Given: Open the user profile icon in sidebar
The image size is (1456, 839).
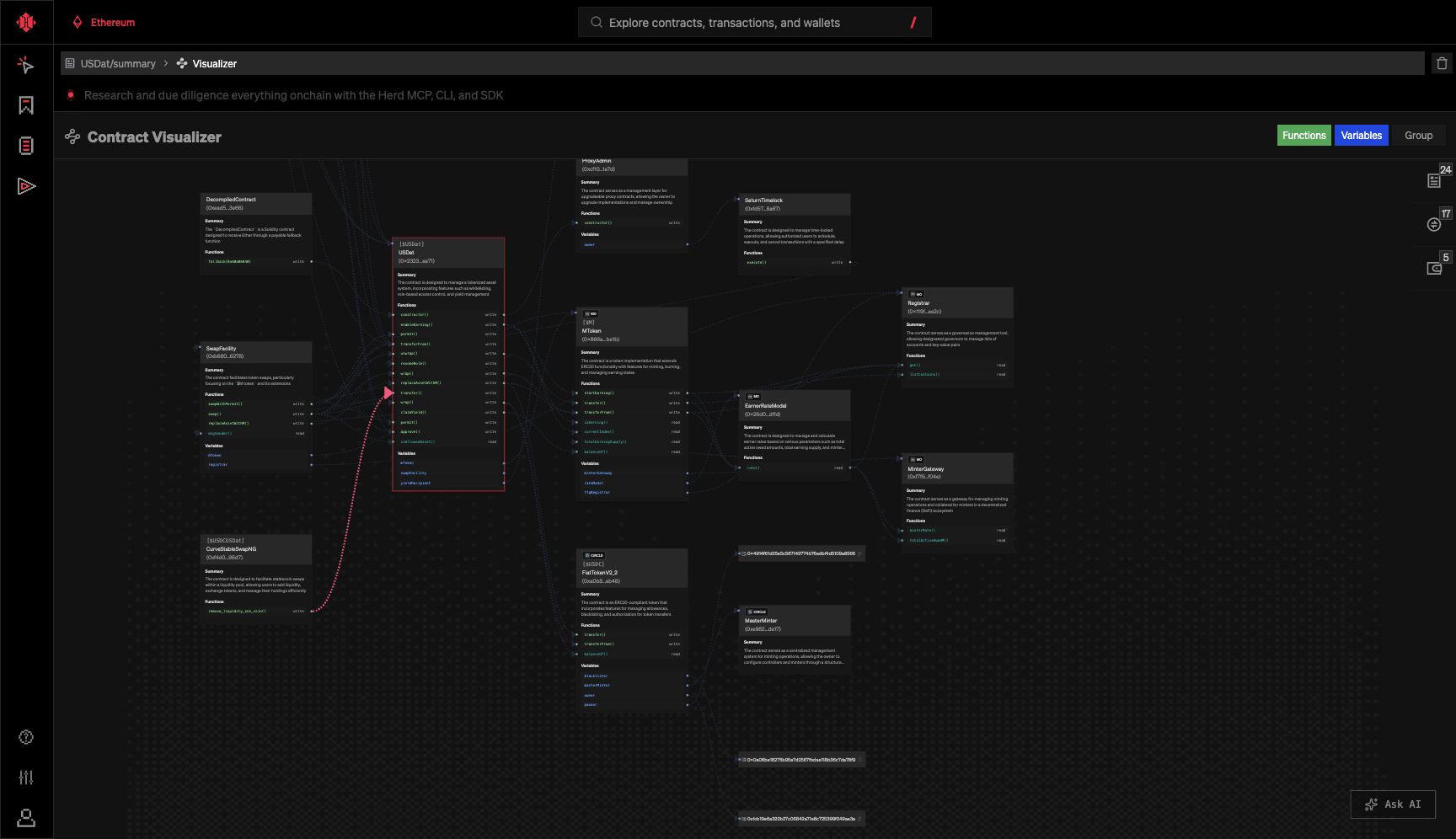Looking at the screenshot, I should click(x=26, y=818).
